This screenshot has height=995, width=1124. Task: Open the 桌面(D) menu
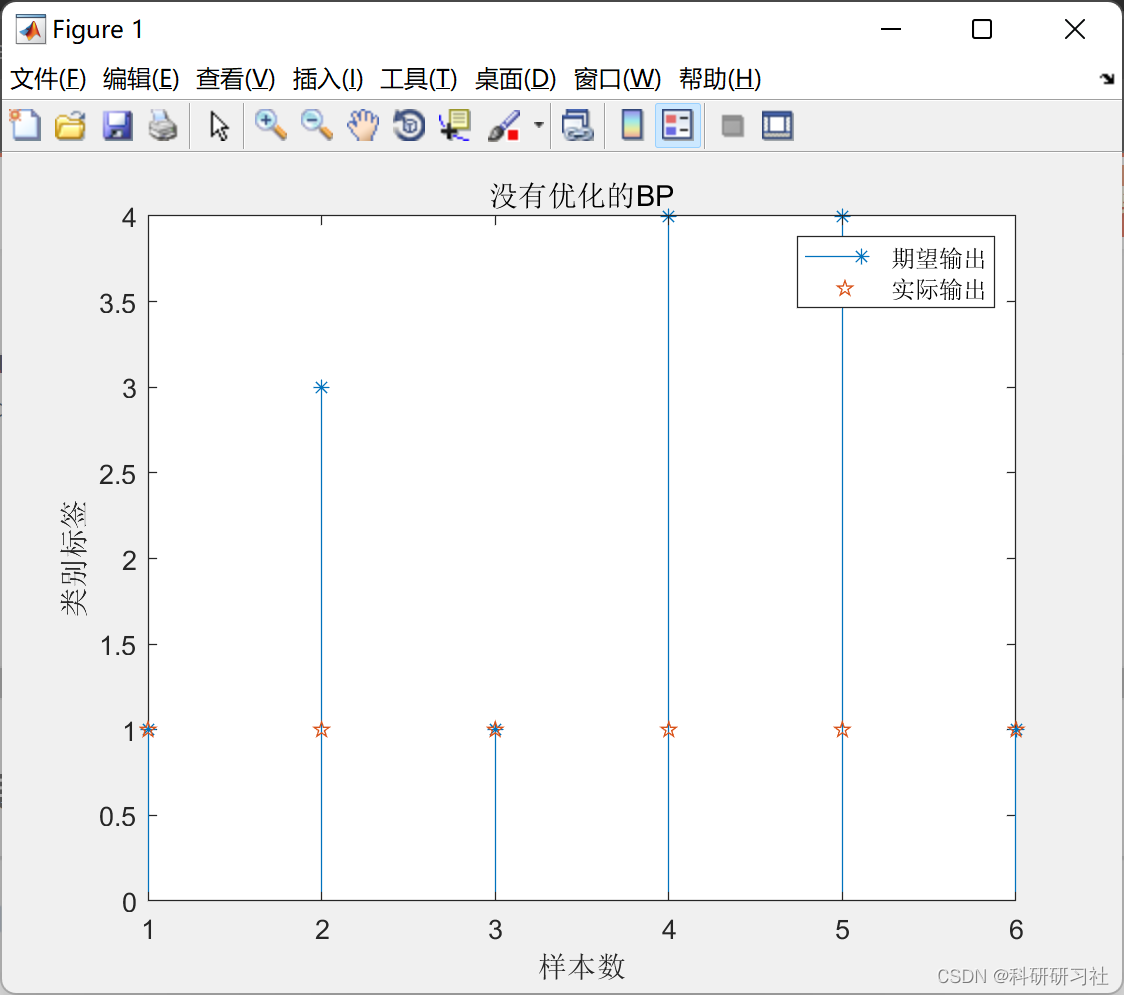tap(515, 79)
